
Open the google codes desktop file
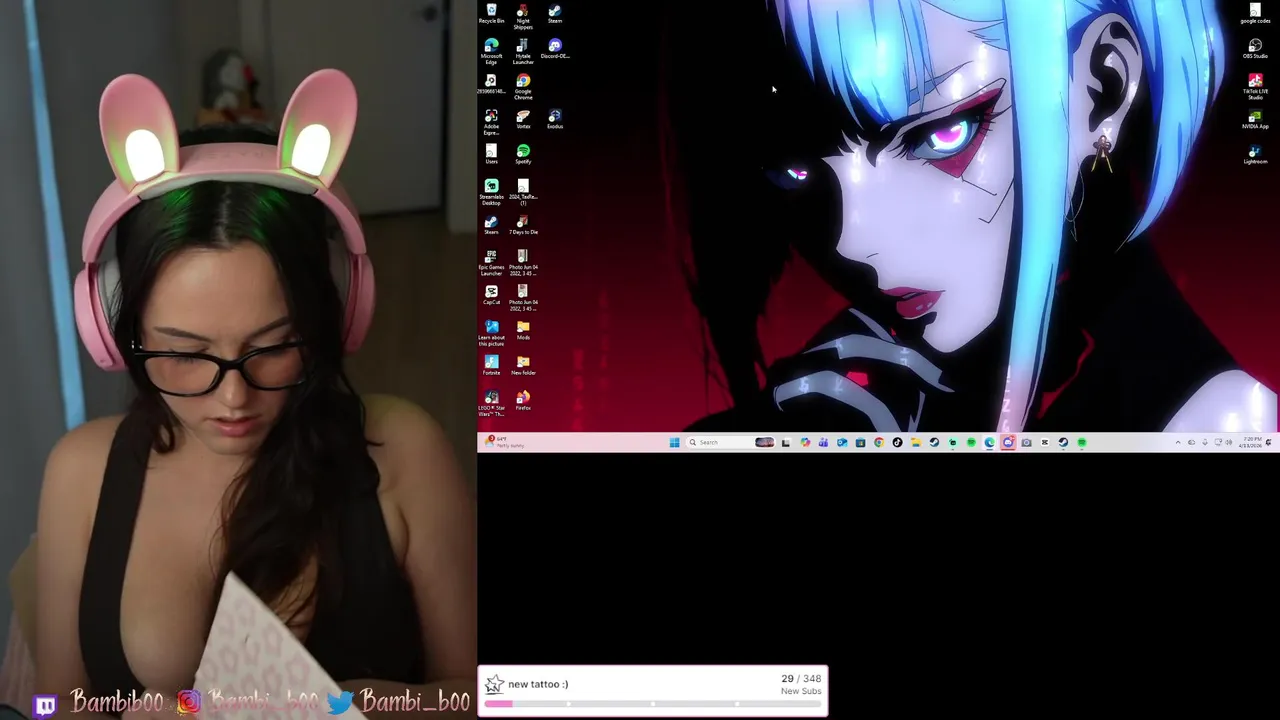(x=1255, y=13)
